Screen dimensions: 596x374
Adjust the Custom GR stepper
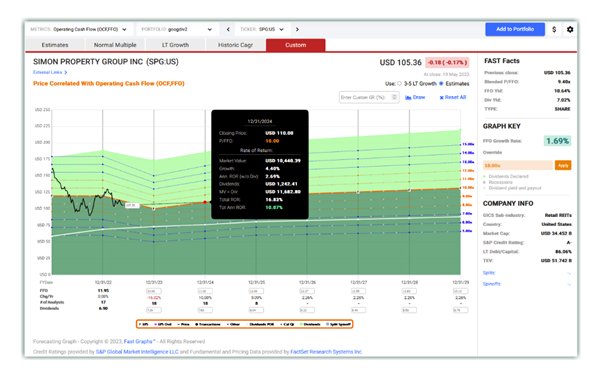(x=395, y=97)
